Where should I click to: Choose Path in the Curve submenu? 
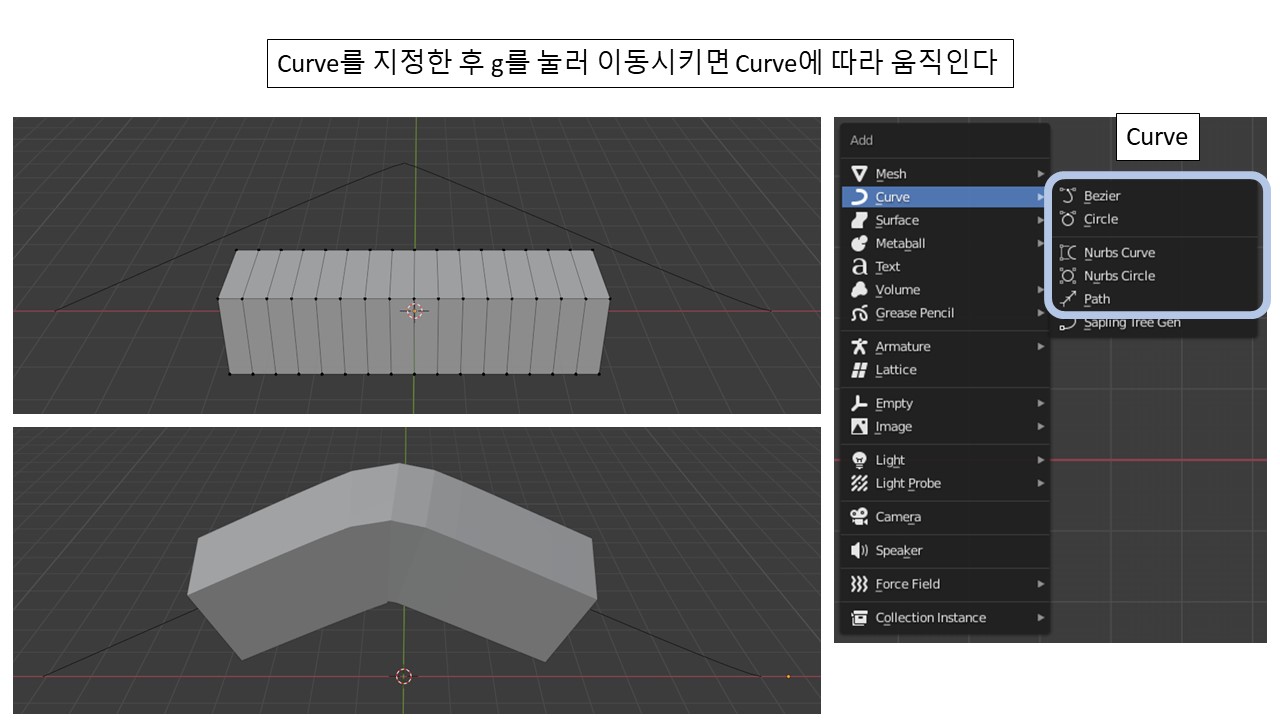click(1097, 299)
